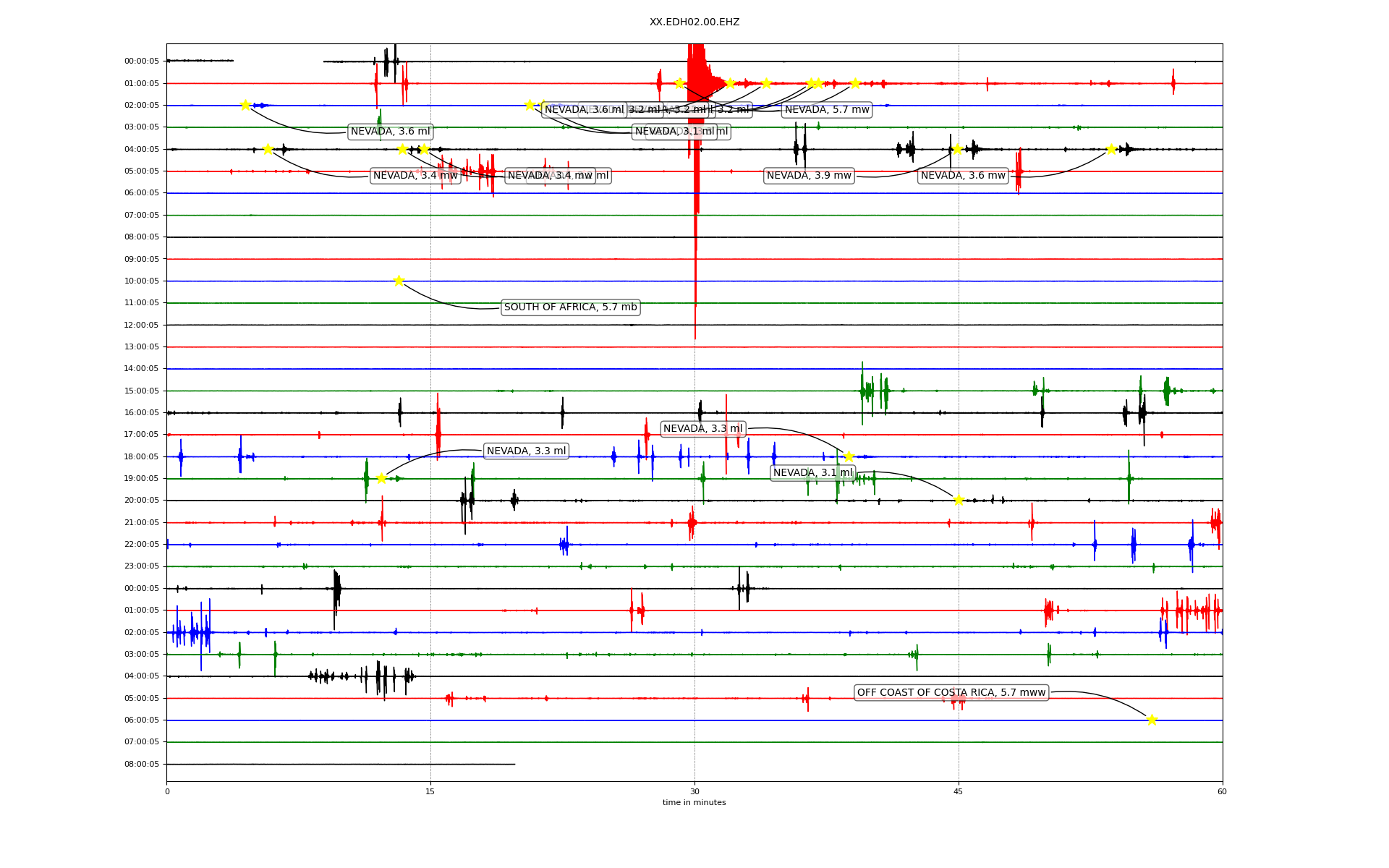
Task: Click the 'time in minutes' axis label
Action: point(694,802)
